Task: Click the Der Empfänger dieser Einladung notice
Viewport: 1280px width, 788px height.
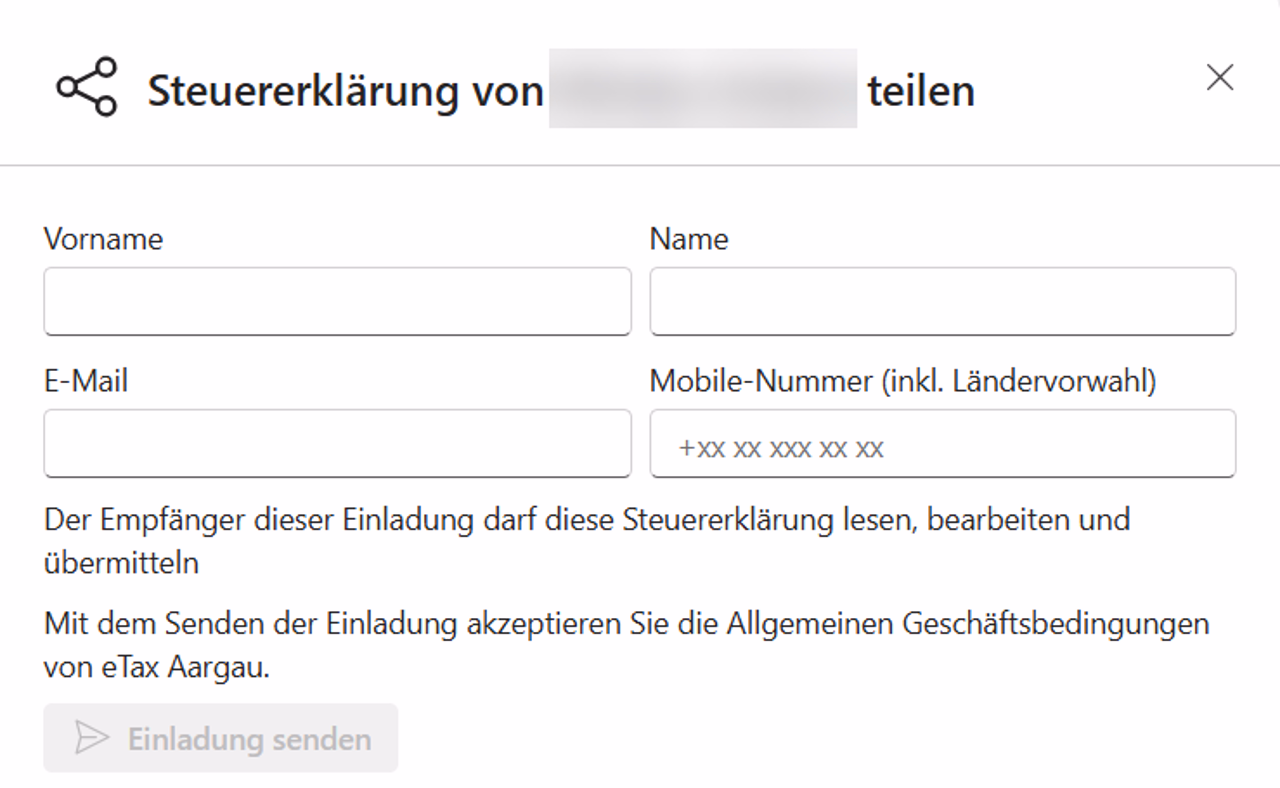Action: click(x=586, y=520)
